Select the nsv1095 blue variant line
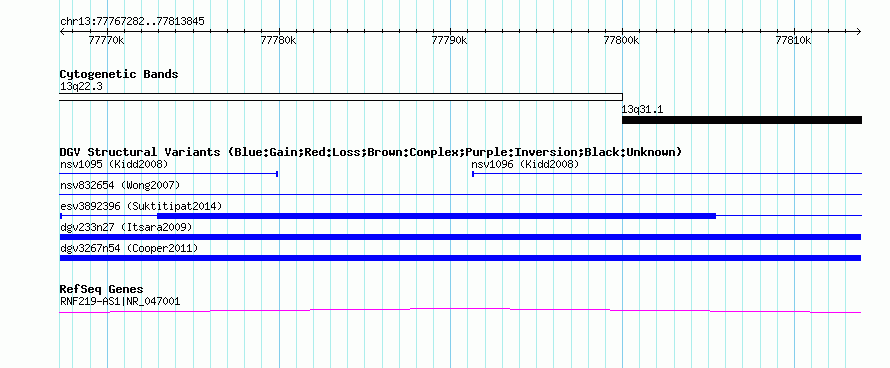Image resolution: width=890 pixels, height=368 pixels. [x=169, y=174]
